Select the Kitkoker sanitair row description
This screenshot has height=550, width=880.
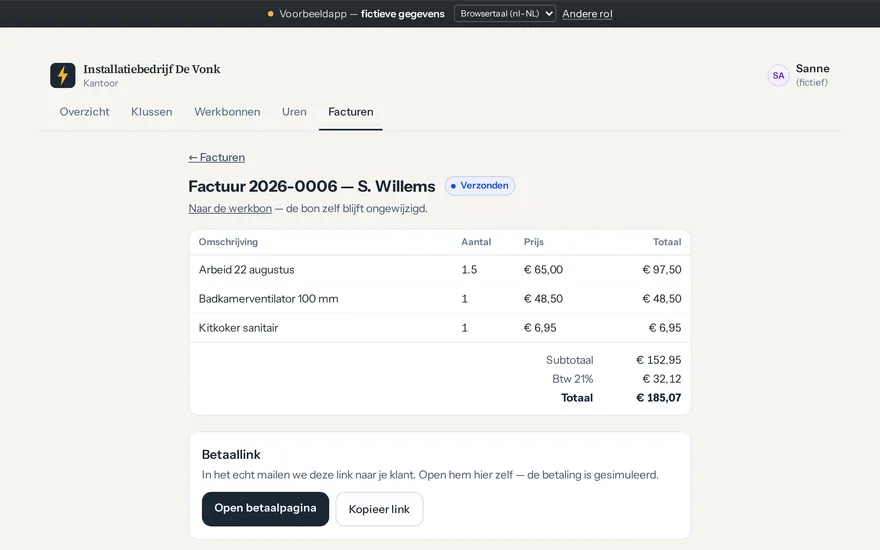point(239,328)
